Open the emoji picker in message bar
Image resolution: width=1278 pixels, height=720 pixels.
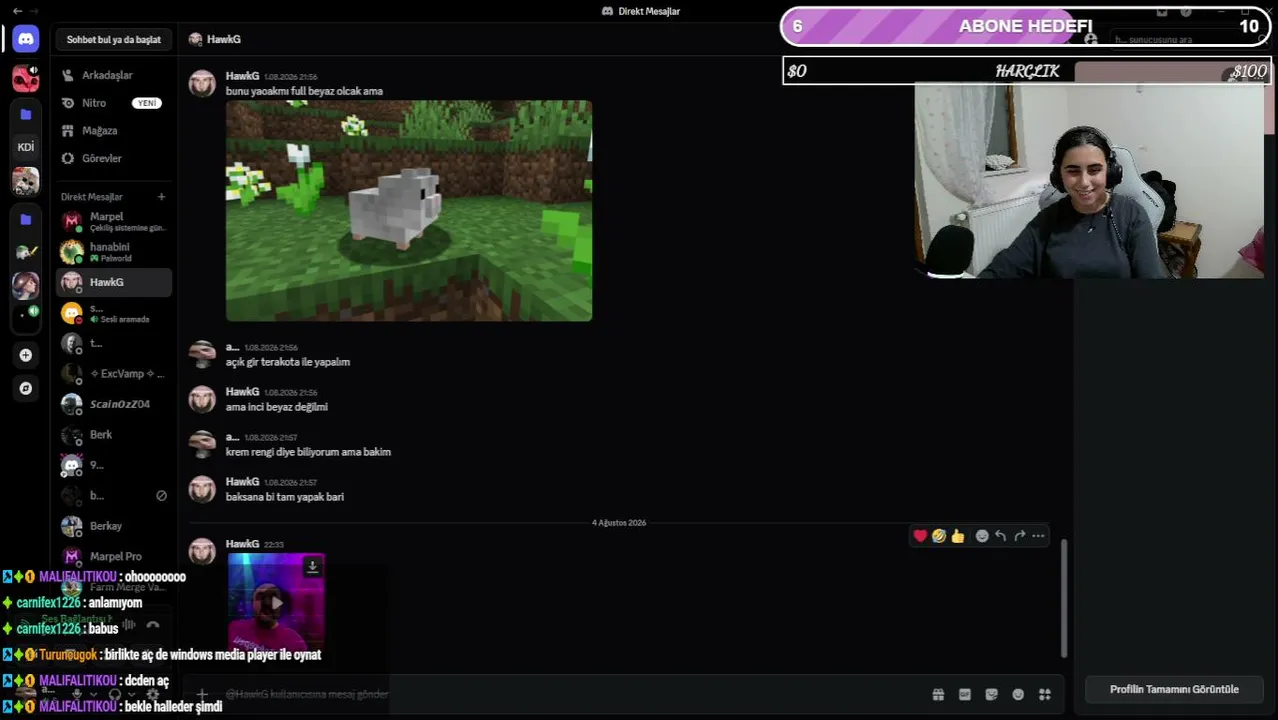coord(1018,694)
